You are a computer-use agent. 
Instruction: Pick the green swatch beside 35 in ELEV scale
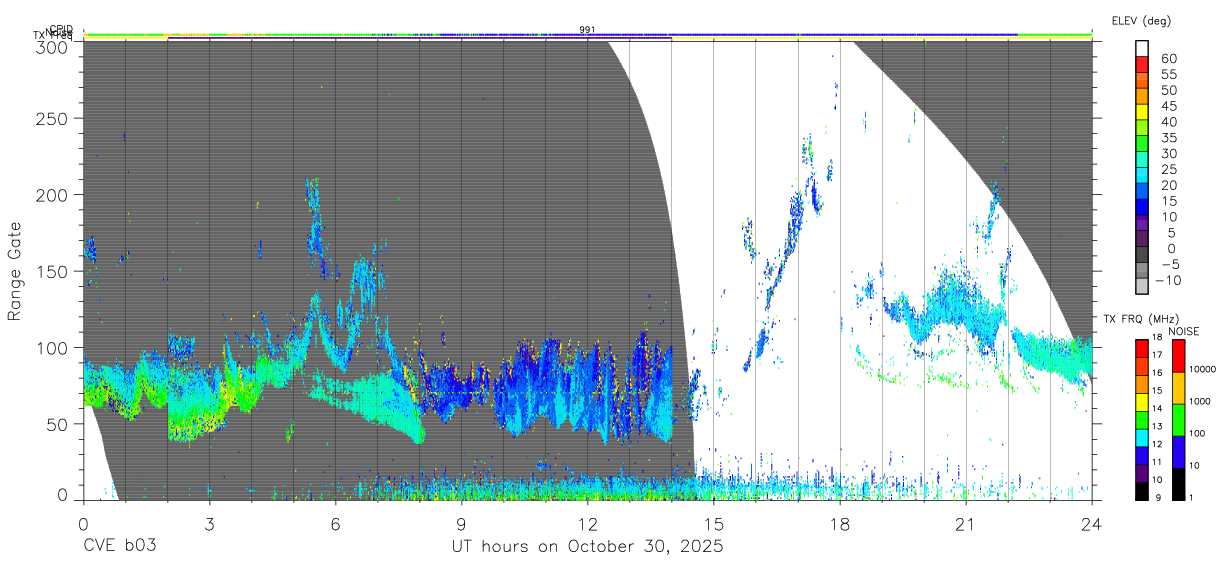[x=1142, y=144]
